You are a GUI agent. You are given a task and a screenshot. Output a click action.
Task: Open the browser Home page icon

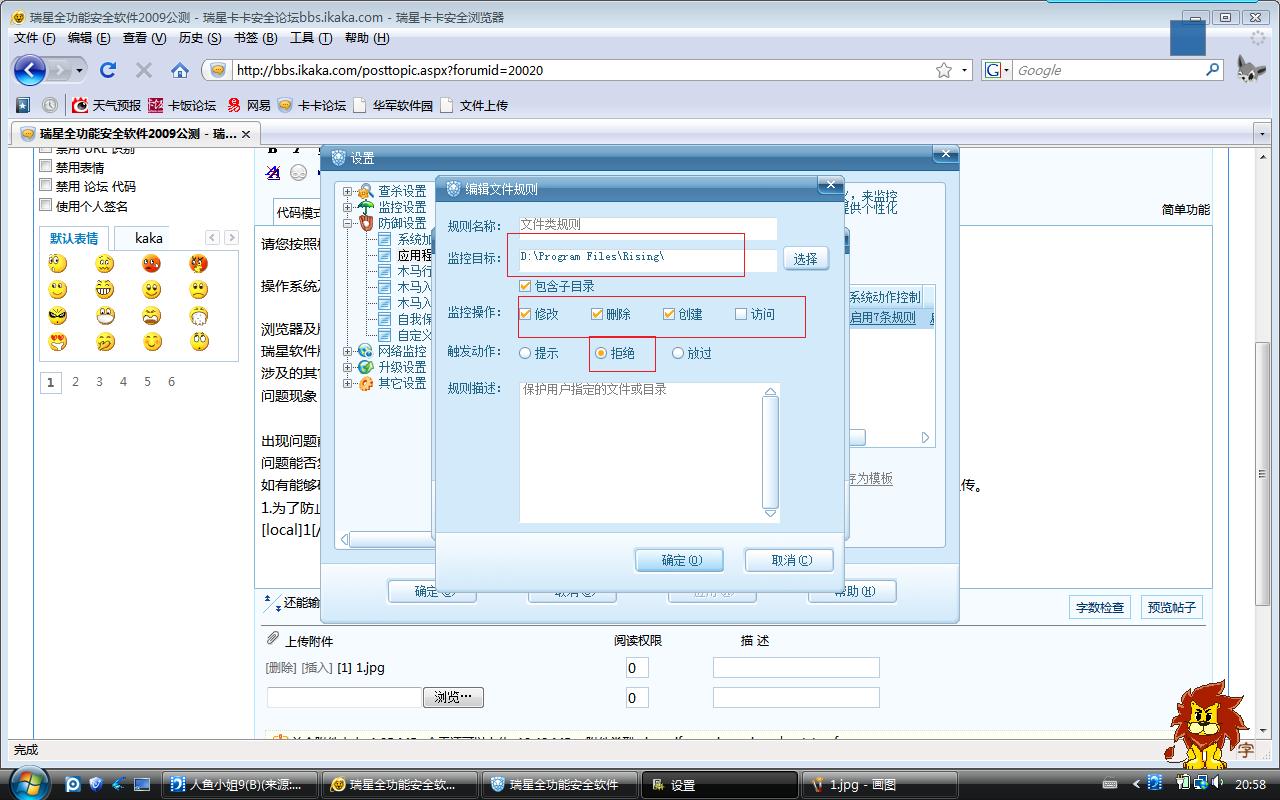(180, 70)
